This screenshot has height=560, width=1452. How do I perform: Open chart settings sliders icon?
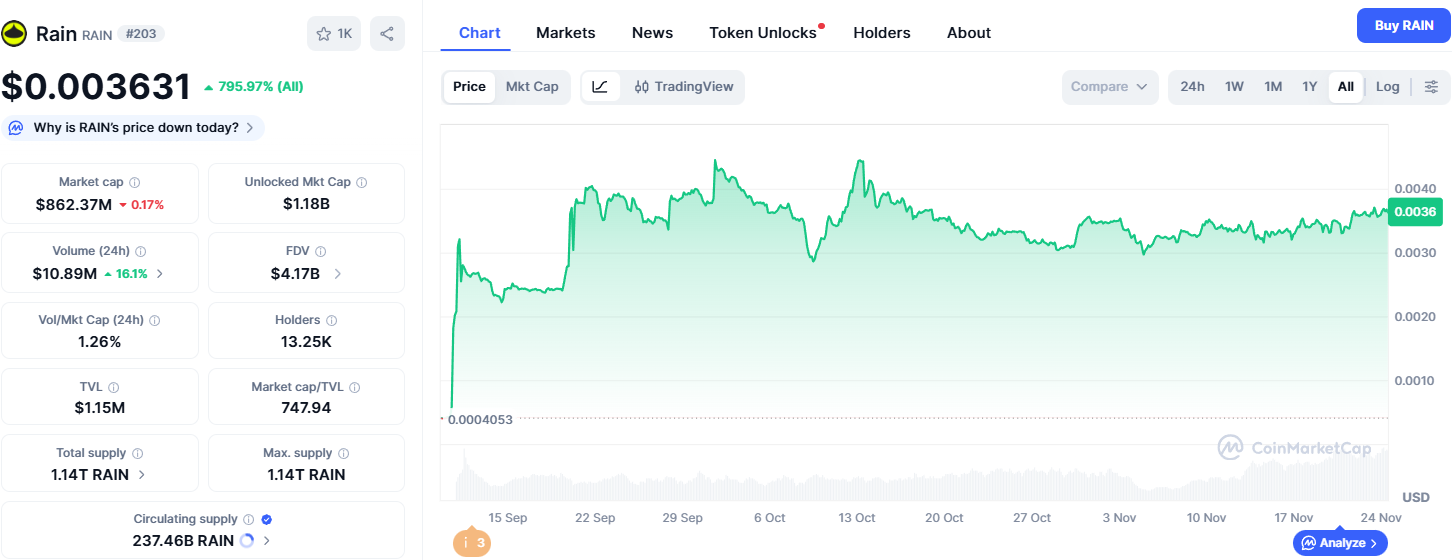pos(1431,87)
